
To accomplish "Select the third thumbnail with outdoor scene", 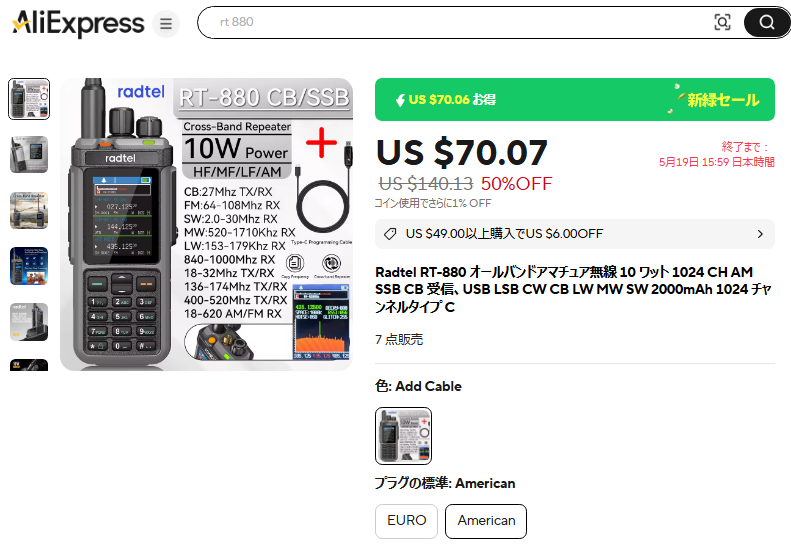I will (x=29, y=210).
